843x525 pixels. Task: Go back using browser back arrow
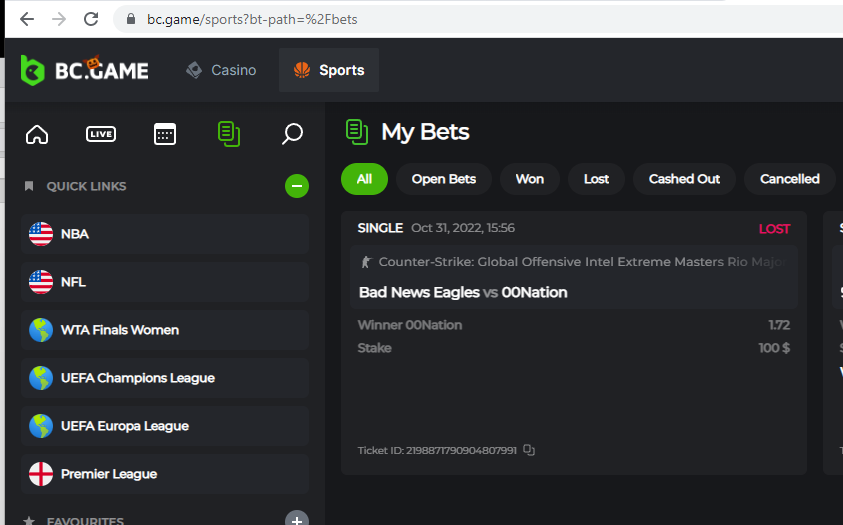pos(27,19)
